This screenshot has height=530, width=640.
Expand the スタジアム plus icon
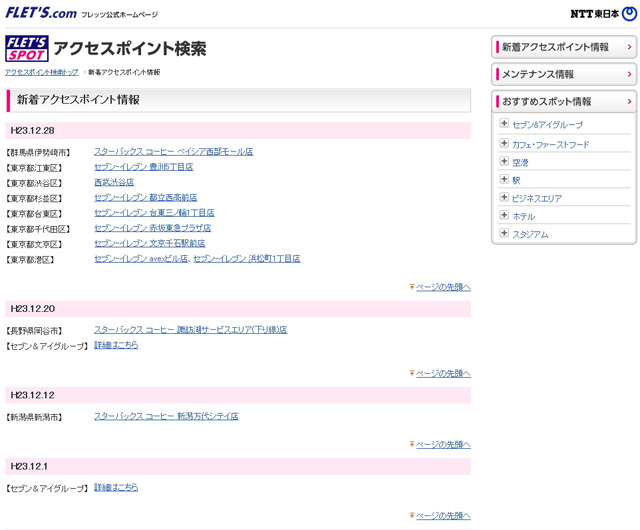pyautogui.click(x=504, y=233)
